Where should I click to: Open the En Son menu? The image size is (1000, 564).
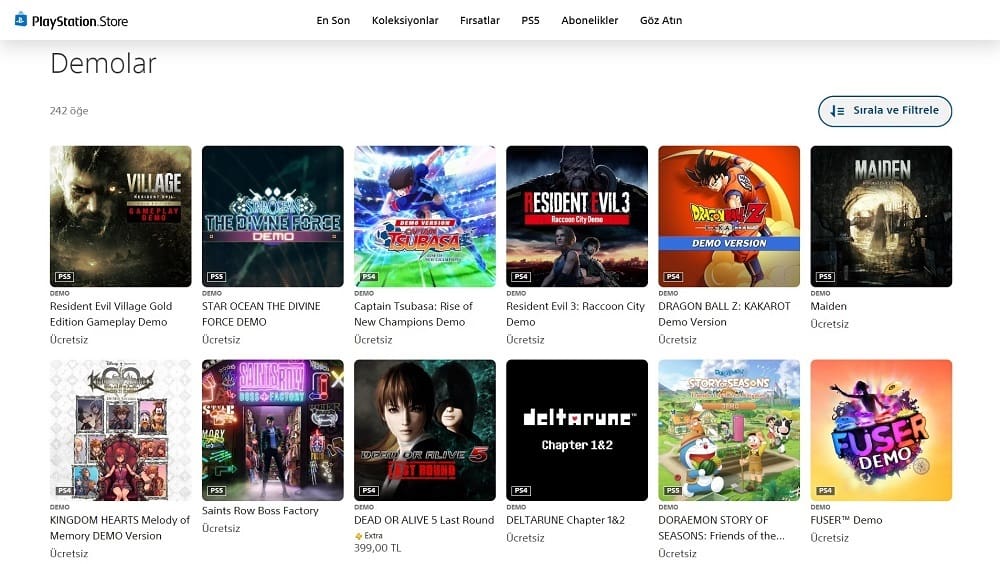333,20
